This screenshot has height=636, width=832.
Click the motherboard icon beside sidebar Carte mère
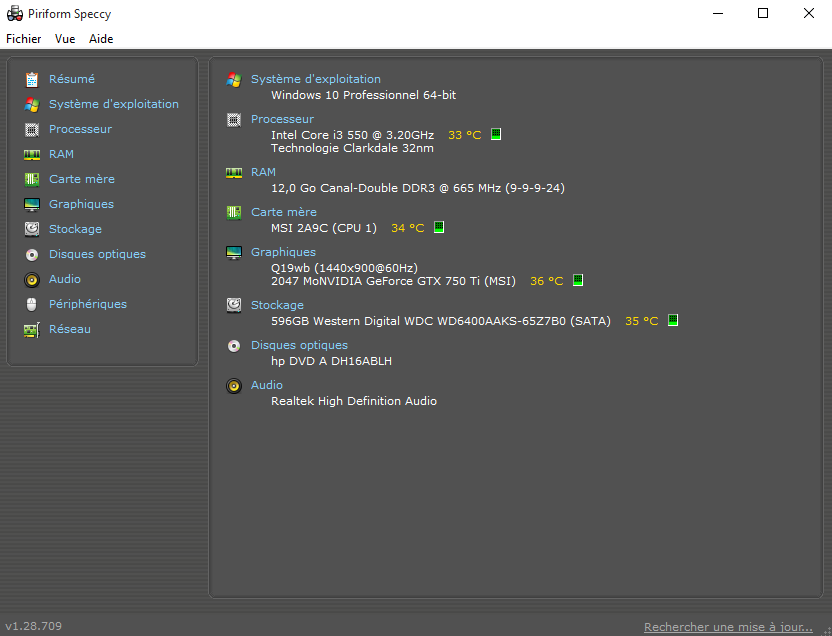[32, 179]
